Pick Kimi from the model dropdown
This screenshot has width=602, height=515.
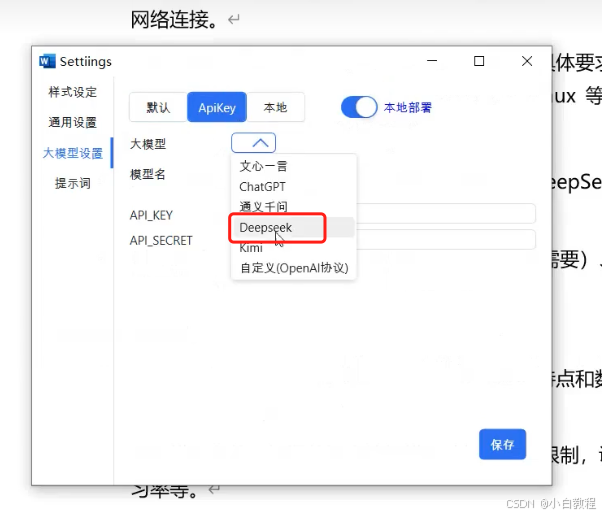(251, 248)
